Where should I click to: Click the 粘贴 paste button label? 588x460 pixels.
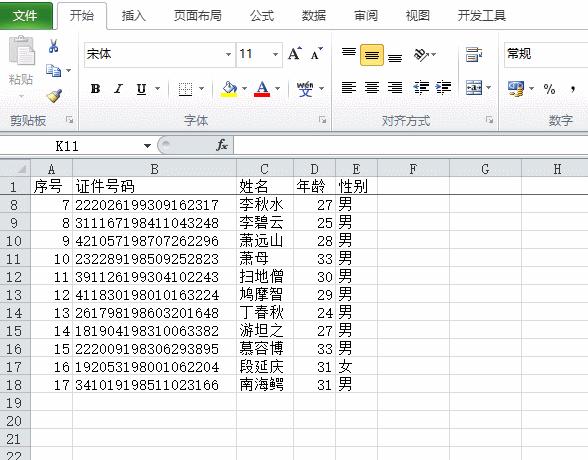[21, 79]
